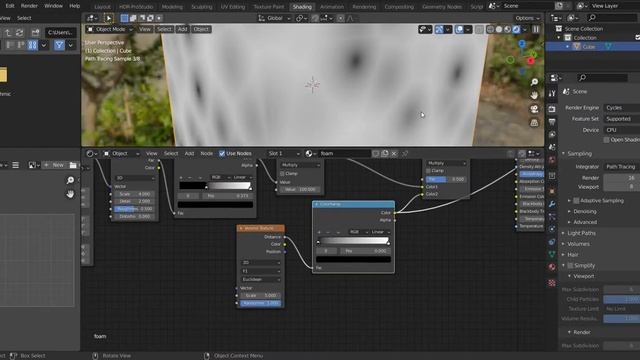This screenshot has width=640, height=360.
Task: Select solid viewport shading mode
Action: tap(499, 29)
